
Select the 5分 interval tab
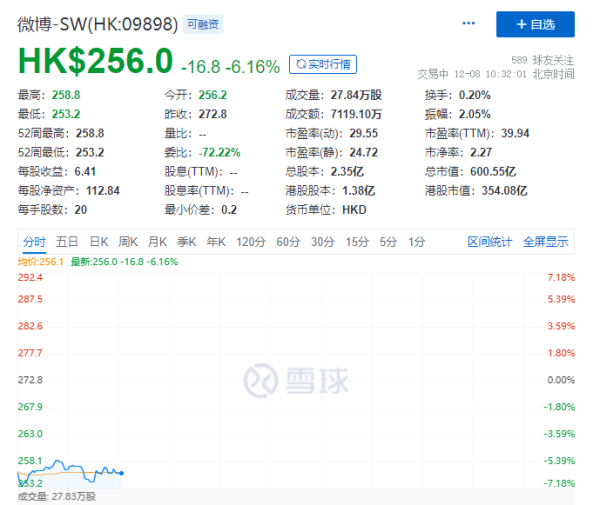click(x=388, y=242)
